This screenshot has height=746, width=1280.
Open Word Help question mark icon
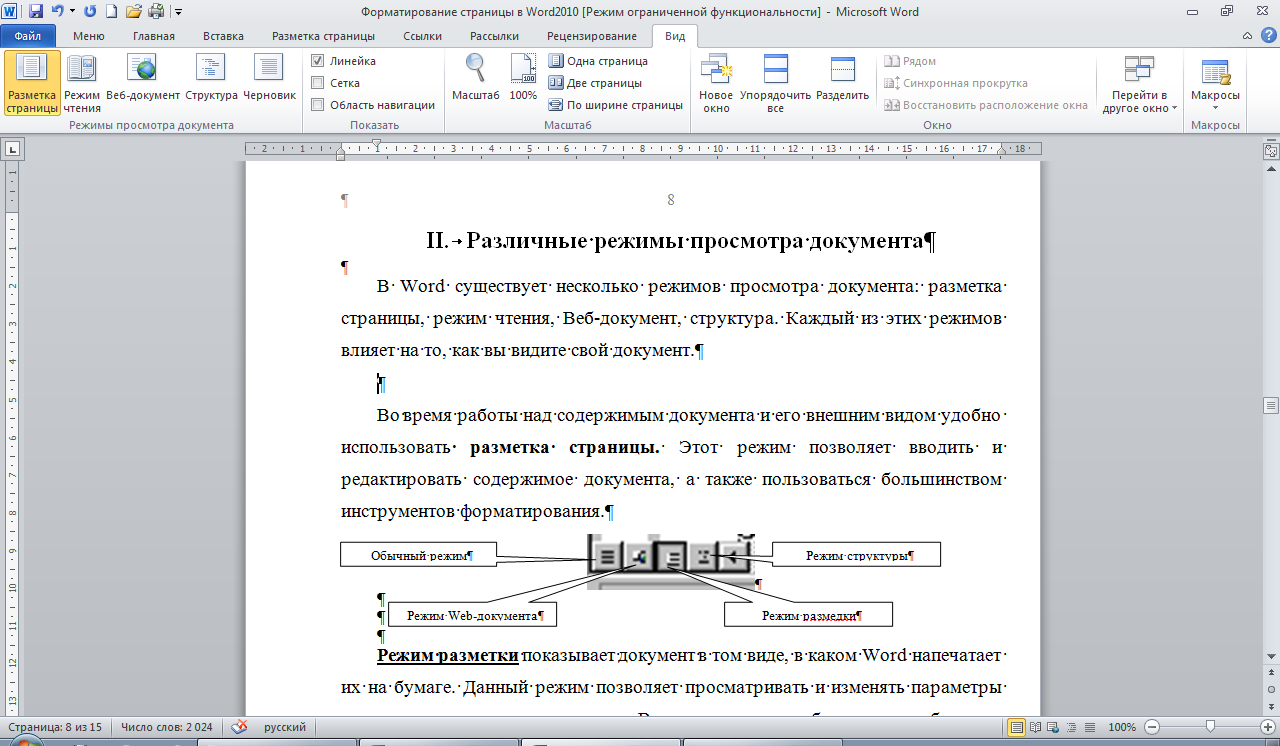(x=1267, y=37)
